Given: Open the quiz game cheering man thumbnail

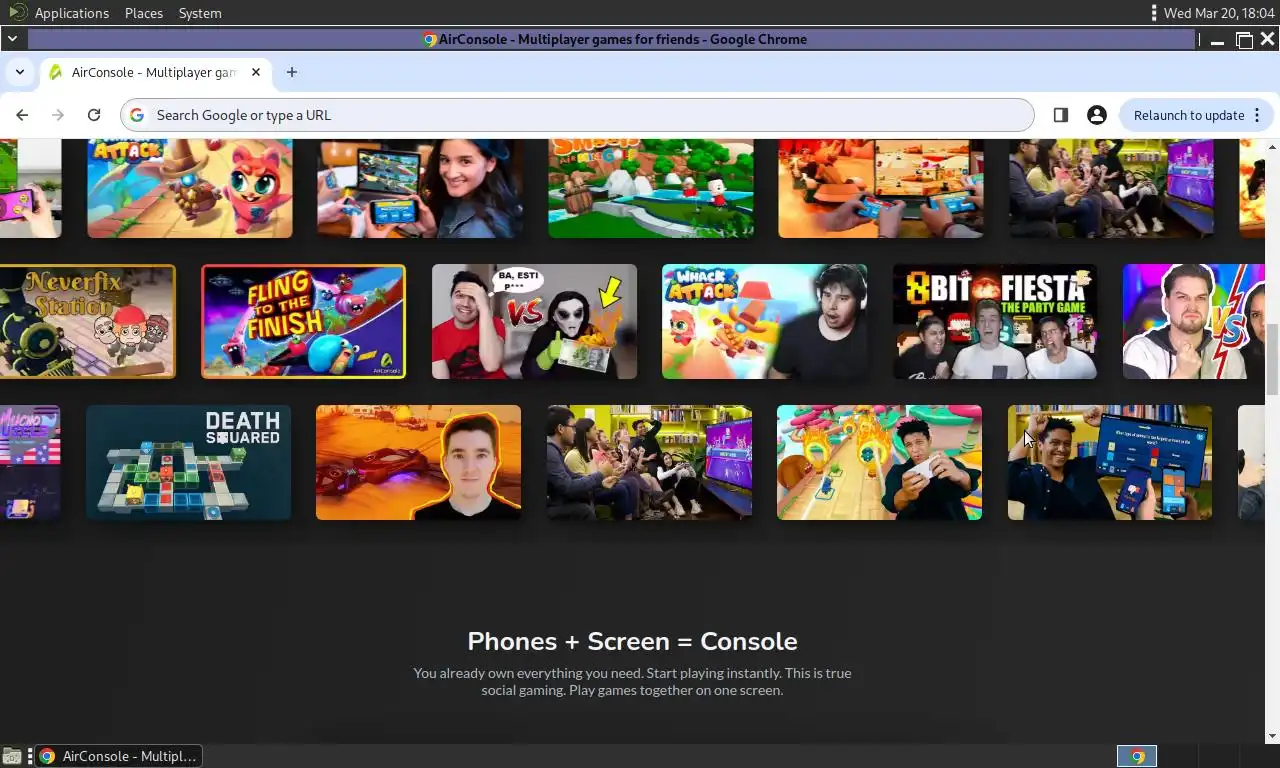Looking at the screenshot, I should coord(1110,462).
